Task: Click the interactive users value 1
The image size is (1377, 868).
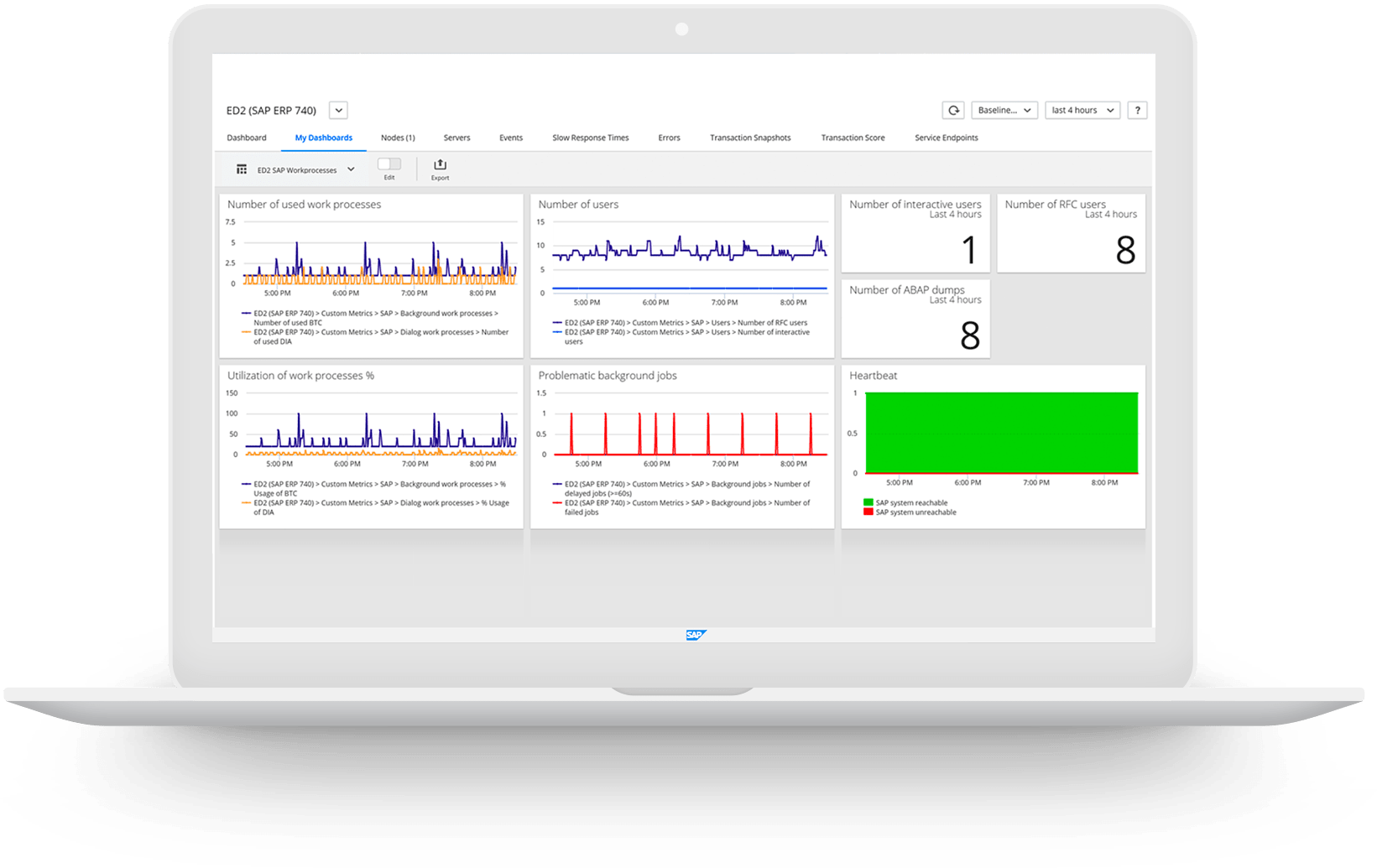Action: coord(969,250)
